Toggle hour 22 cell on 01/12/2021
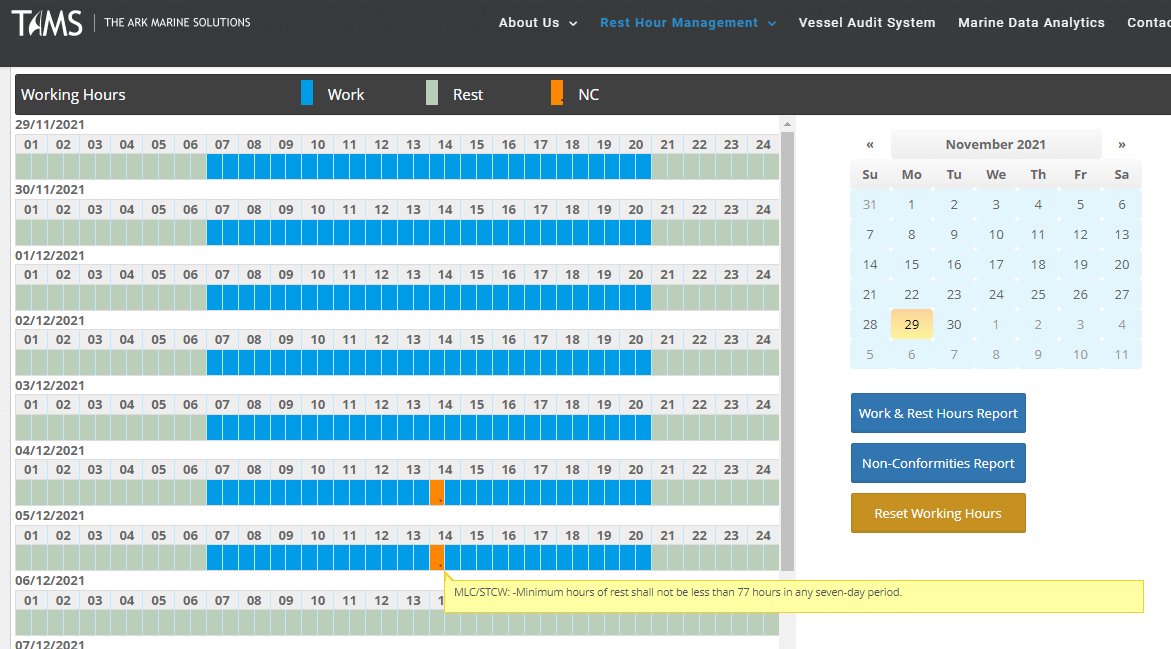The width and height of the screenshot is (1171, 649). point(699,297)
